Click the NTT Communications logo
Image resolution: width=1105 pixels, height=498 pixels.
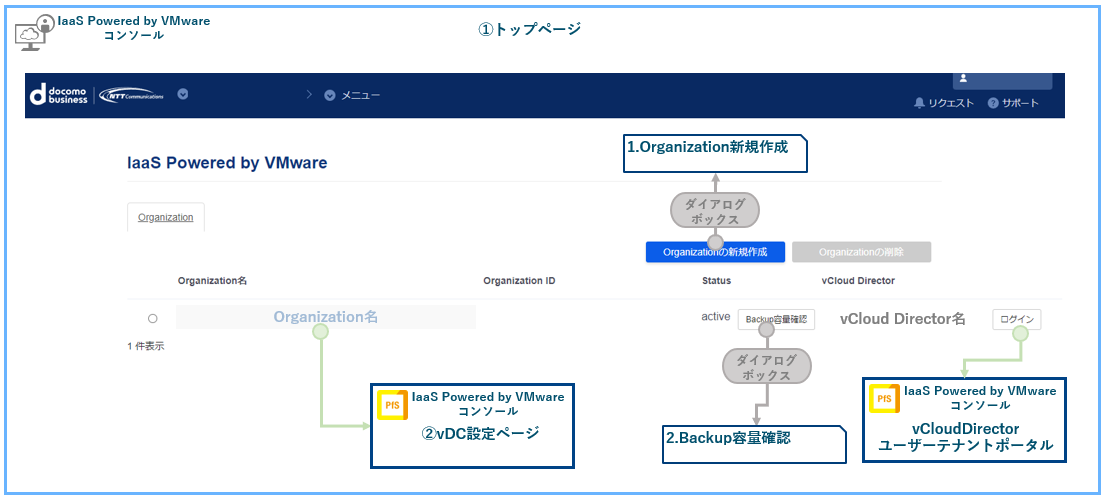[x=132, y=94]
